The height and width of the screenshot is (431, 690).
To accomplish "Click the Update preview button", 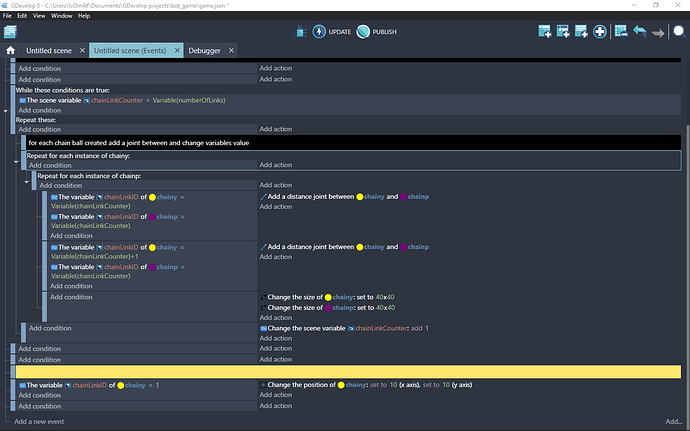I will pos(319,32).
